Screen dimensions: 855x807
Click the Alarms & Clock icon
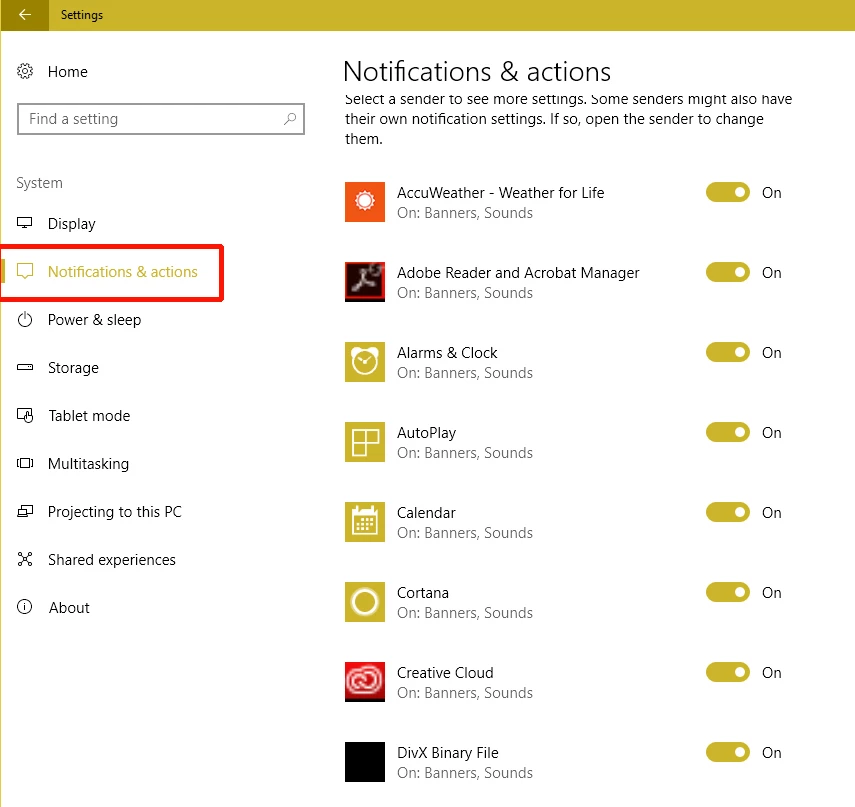click(x=365, y=362)
